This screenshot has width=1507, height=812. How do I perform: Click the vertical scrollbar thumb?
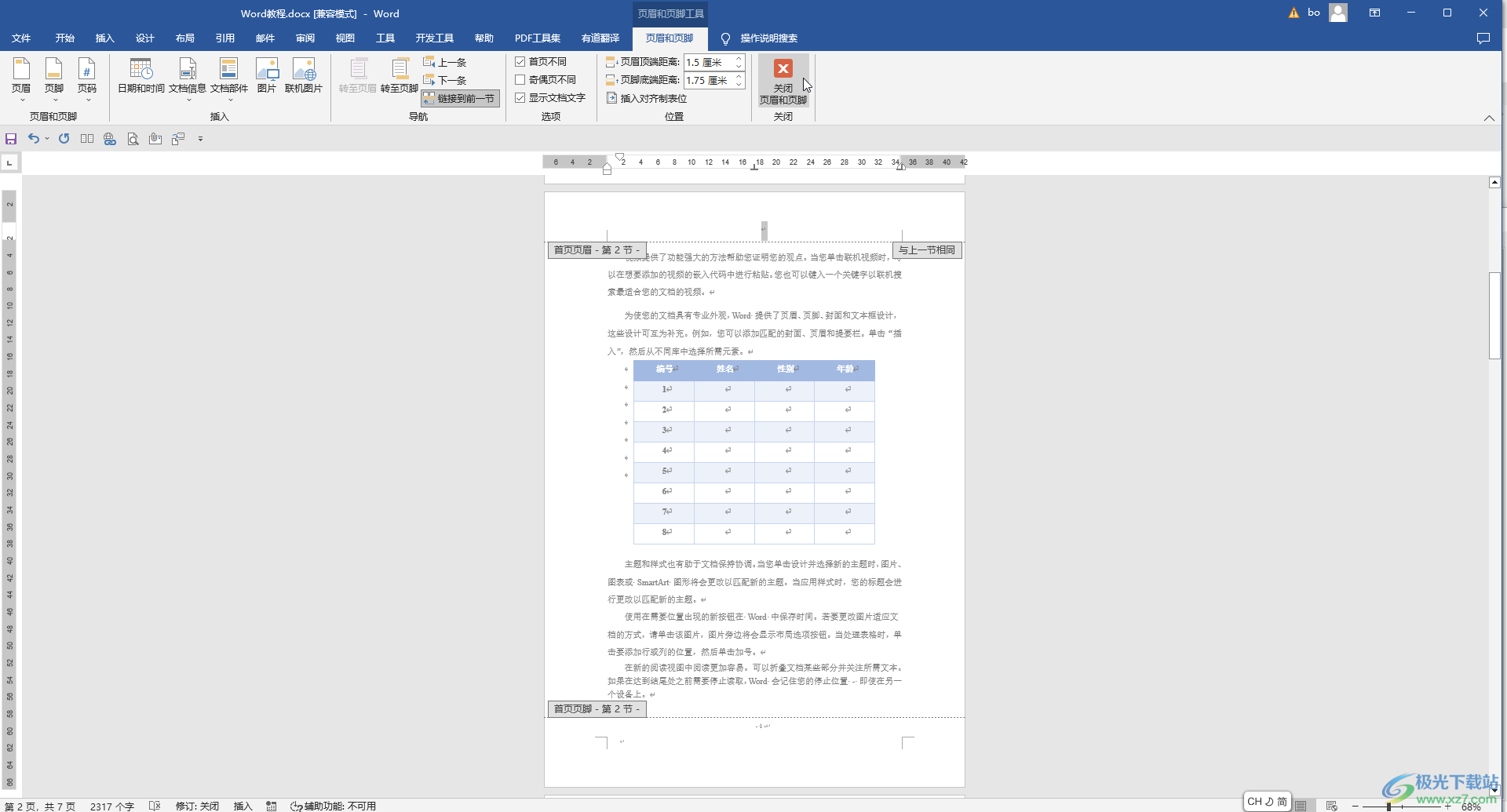pos(1494,315)
